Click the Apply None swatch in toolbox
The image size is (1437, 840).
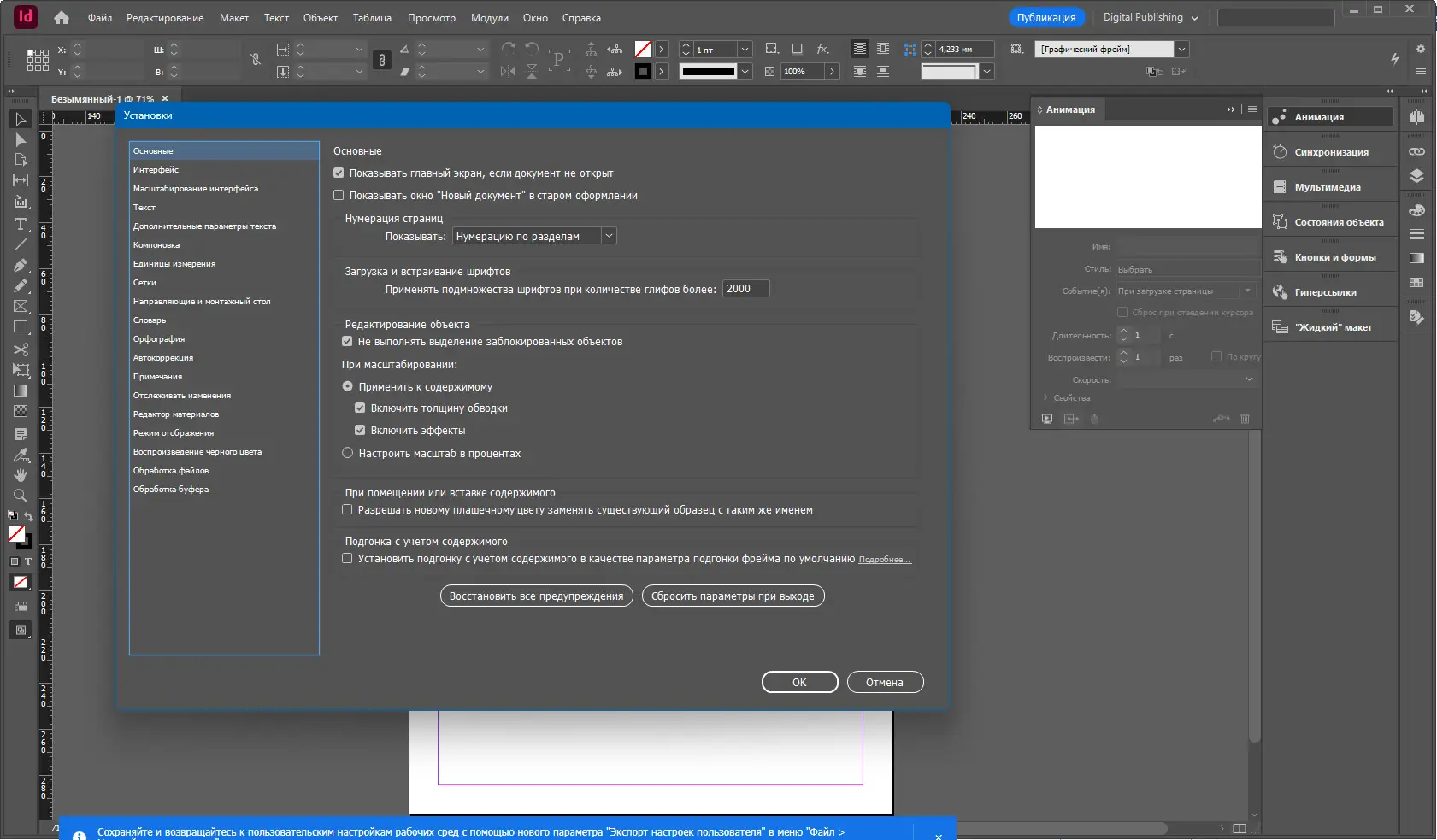[x=21, y=582]
